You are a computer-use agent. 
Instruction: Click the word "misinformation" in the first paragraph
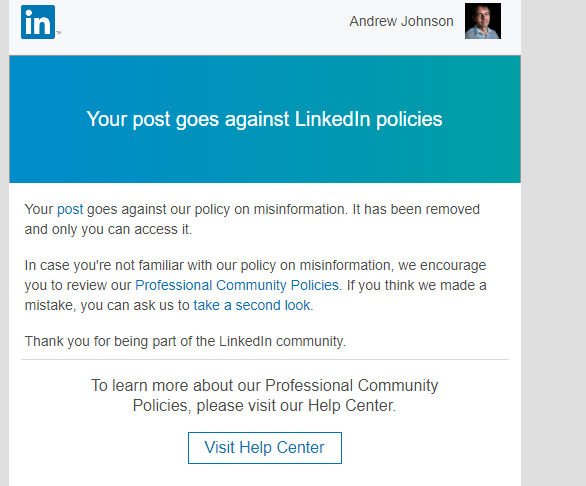(x=300, y=209)
